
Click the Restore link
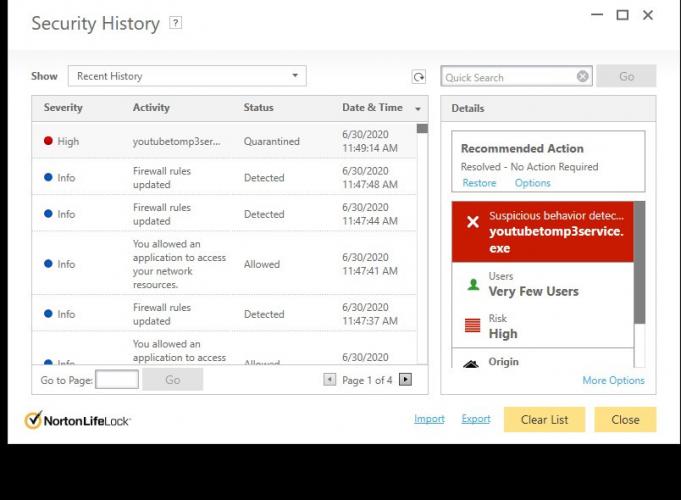[479, 183]
